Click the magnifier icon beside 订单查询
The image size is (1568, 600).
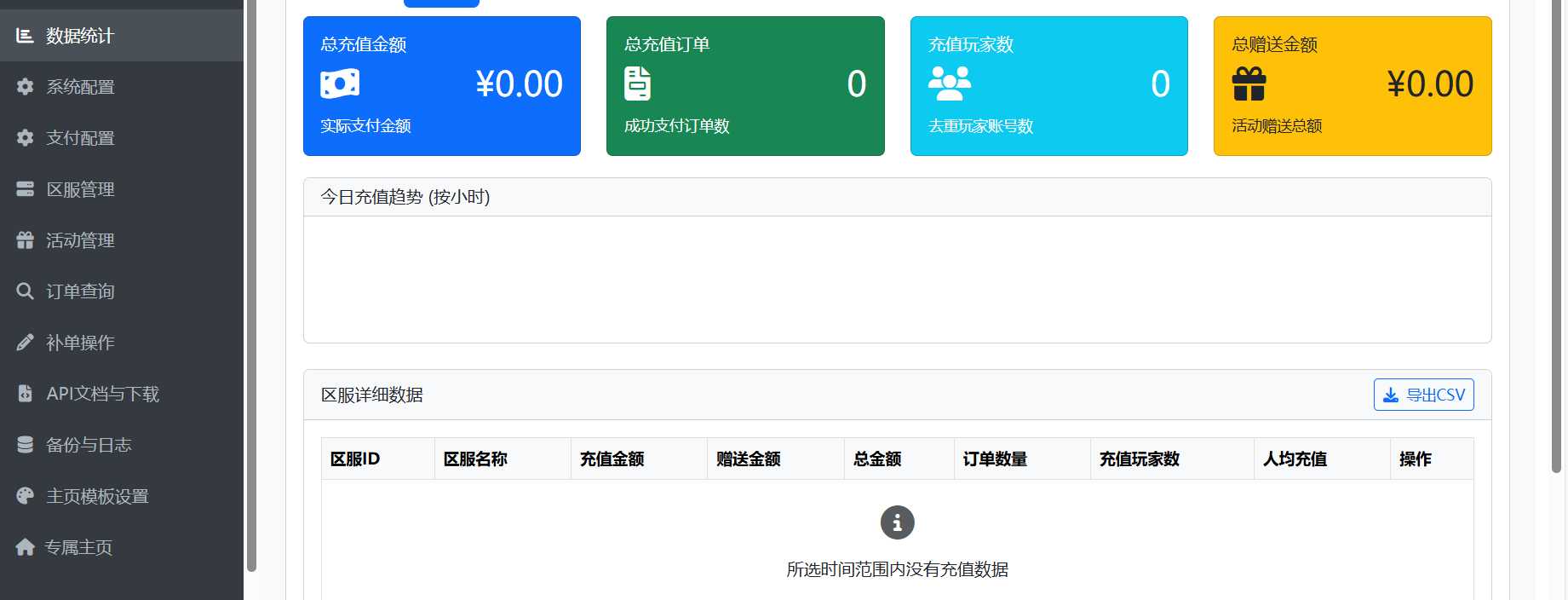tap(25, 291)
